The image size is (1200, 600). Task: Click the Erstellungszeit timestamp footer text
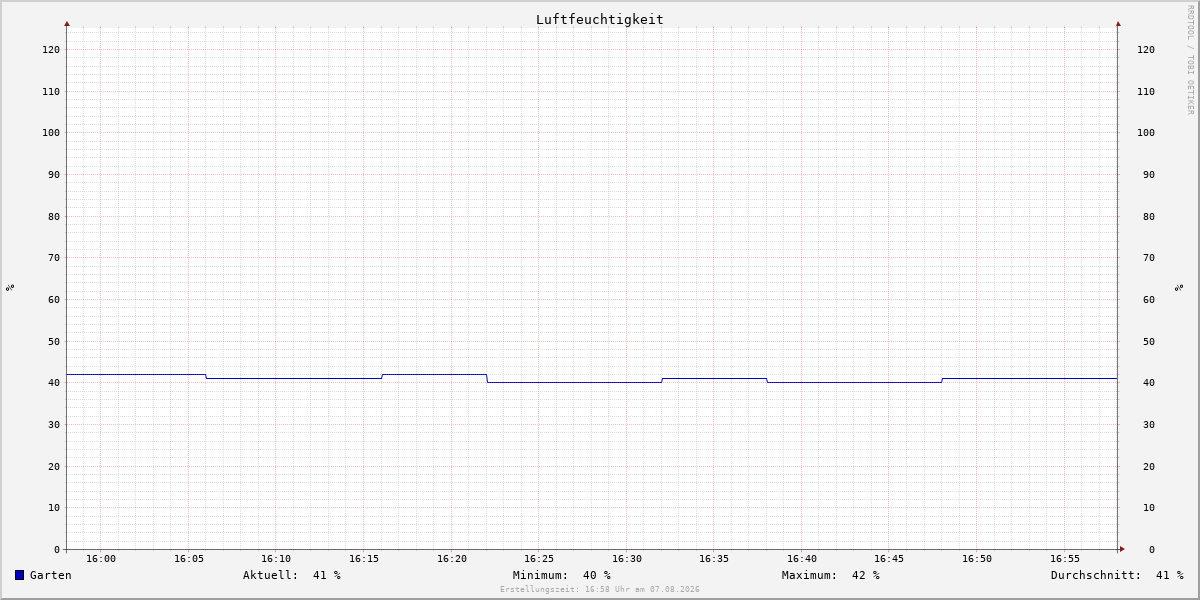click(x=600, y=590)
